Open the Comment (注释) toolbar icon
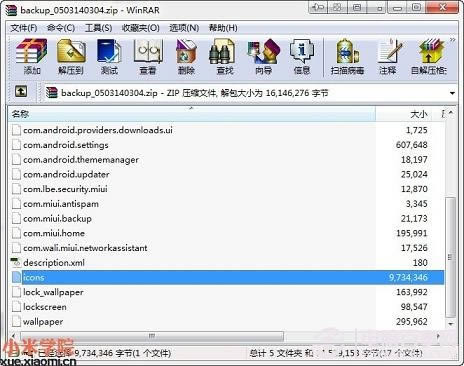Image resolution: width=464 pixels, height=366 pixels. [388, 56]
